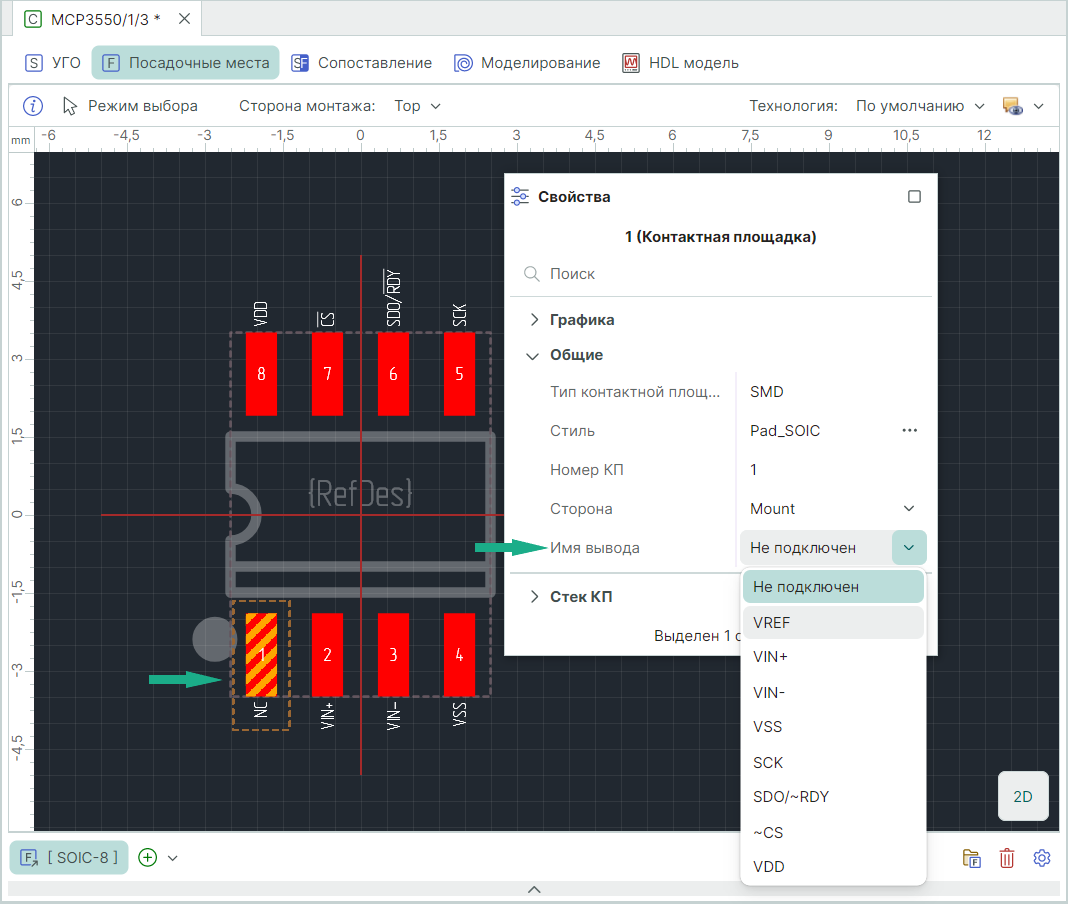
Task: Select pad number 5 on the footprint
Action: [x=459, y=374]
